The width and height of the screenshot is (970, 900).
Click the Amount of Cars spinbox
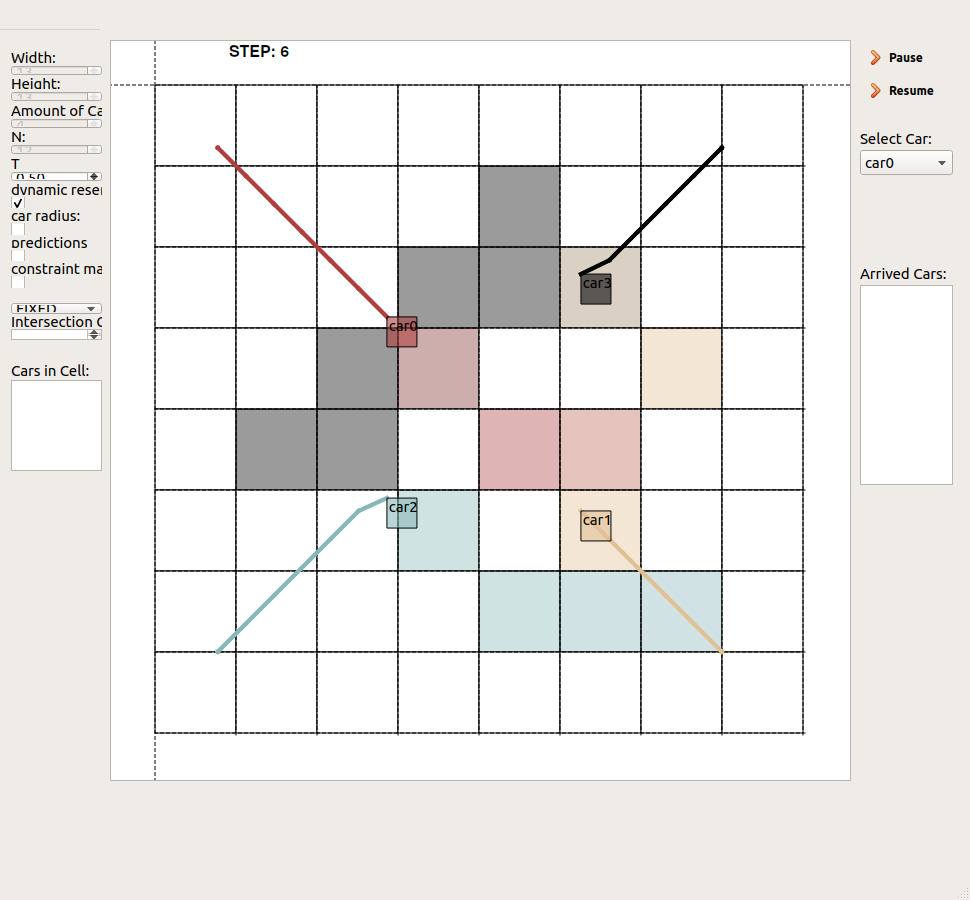pyautogui.click(x=56, y=124)
